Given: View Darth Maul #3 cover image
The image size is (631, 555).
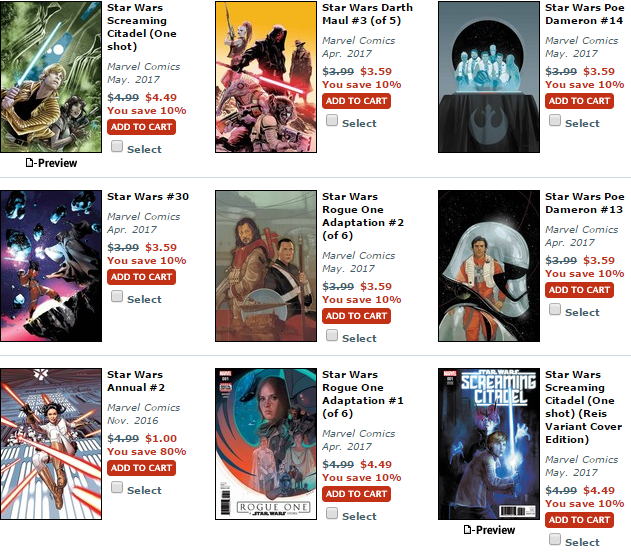Looking at the screenshot, I should click(x=266, y=77).
